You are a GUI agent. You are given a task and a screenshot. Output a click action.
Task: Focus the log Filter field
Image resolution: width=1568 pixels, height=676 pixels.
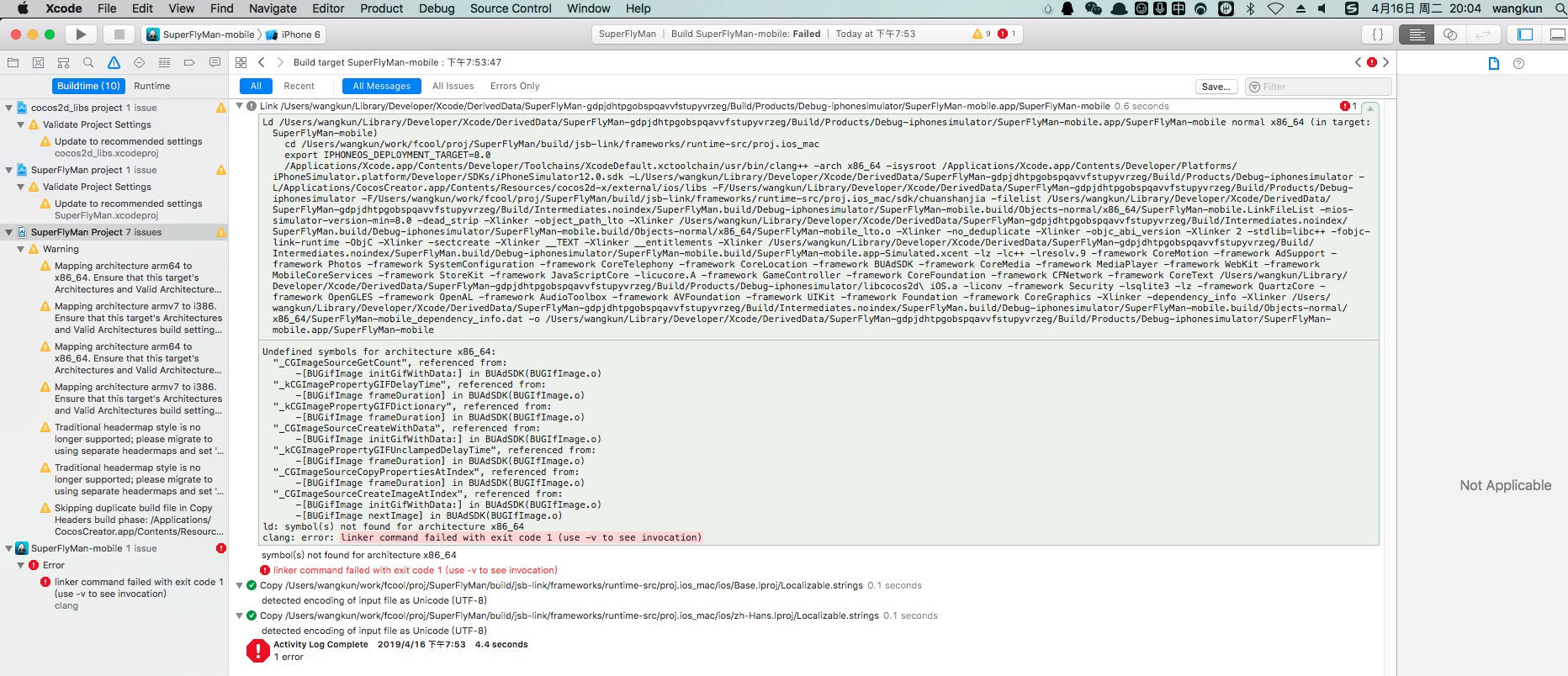pyautogui.click(x=1318, y=87)
